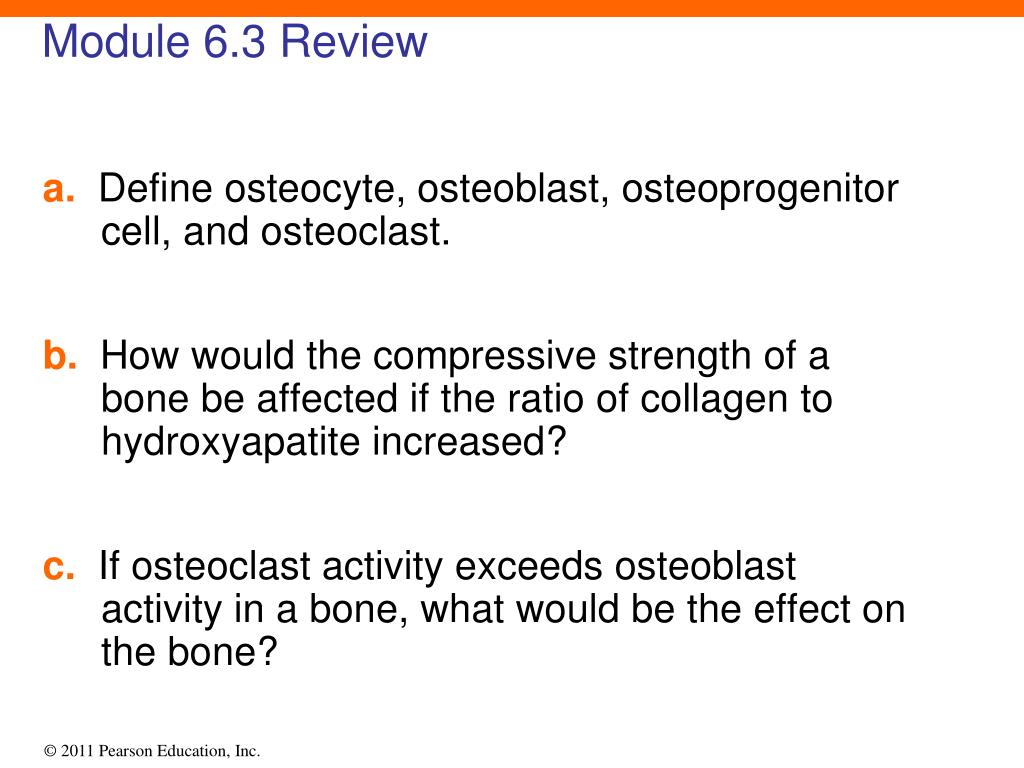Click the orange bullet letter "b."
The height and width of the screenshot is (768, 1024).
pyautogui.click(x=60, y=356)
